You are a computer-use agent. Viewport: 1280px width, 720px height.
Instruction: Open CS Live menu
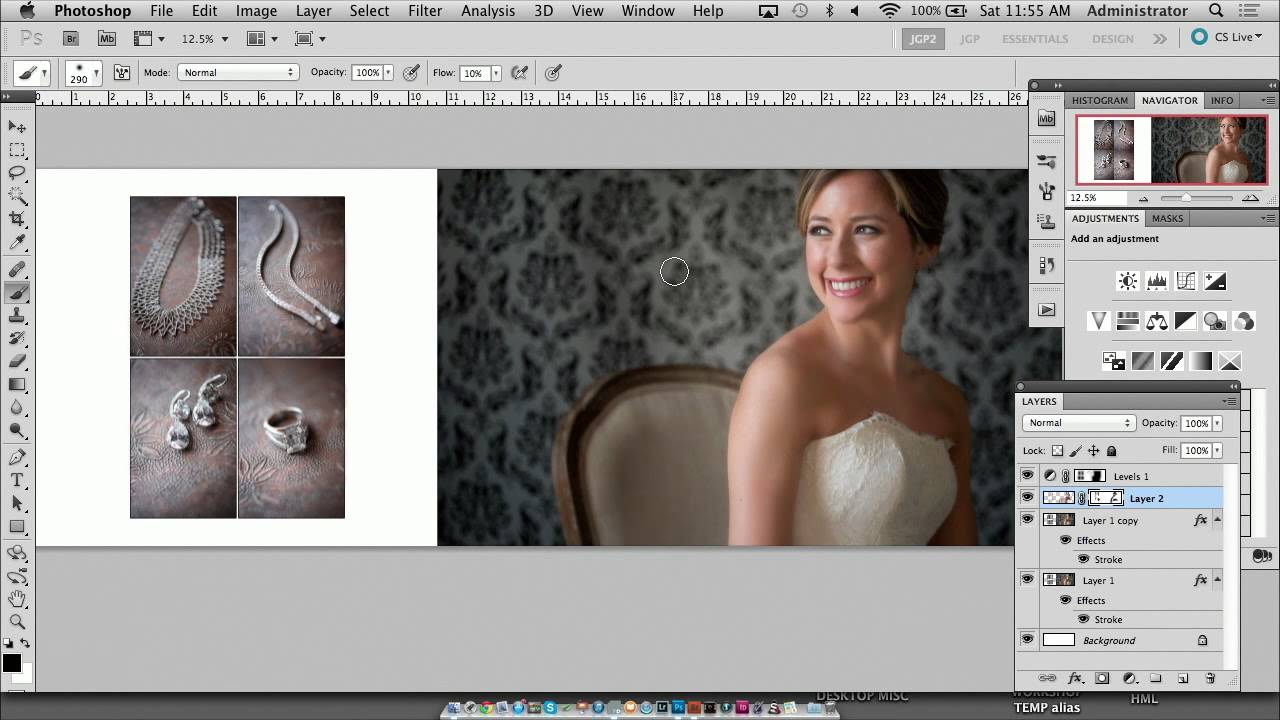(x=1227, y=37)
